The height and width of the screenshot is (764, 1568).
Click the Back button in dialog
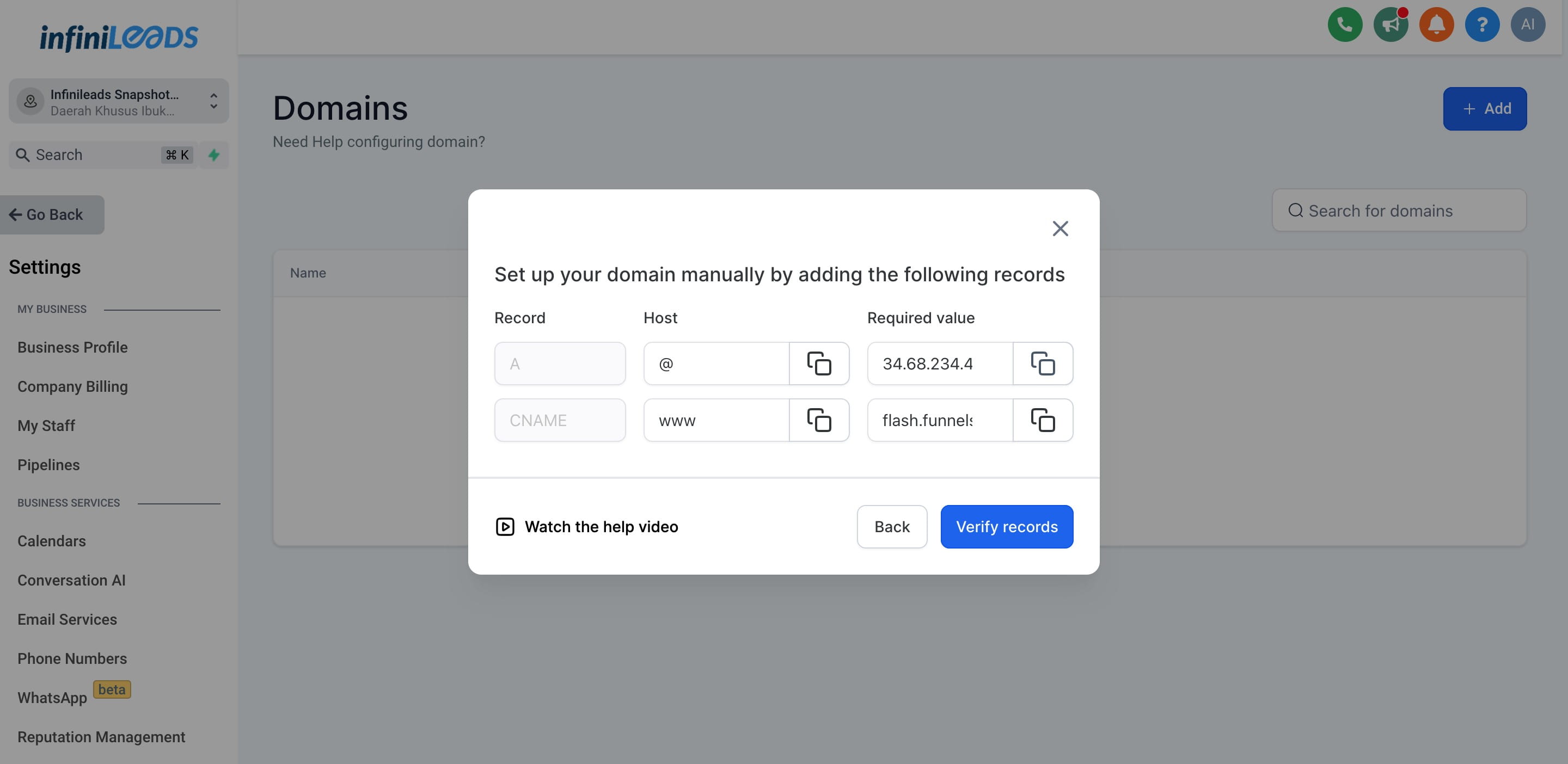tap(891, 527)
